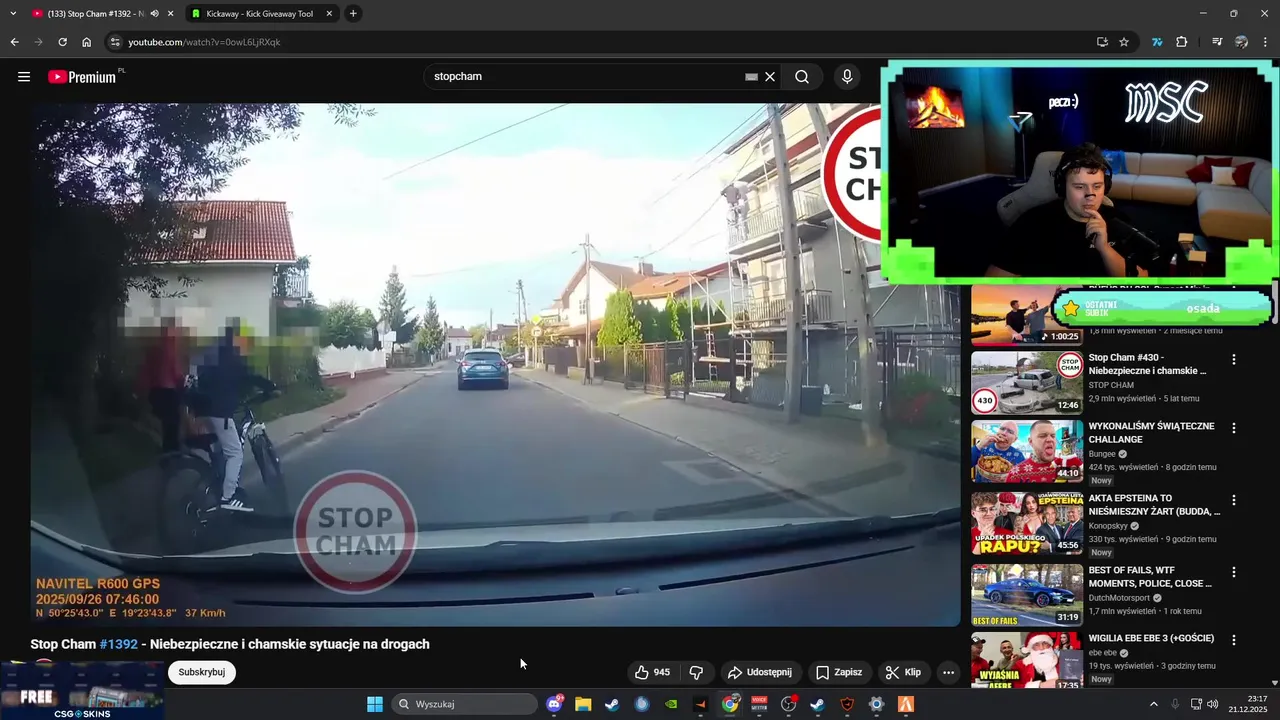1280x720 pixels.
Task: Open Chrome three-dot menu
Action: click(x=1266, y=42)
